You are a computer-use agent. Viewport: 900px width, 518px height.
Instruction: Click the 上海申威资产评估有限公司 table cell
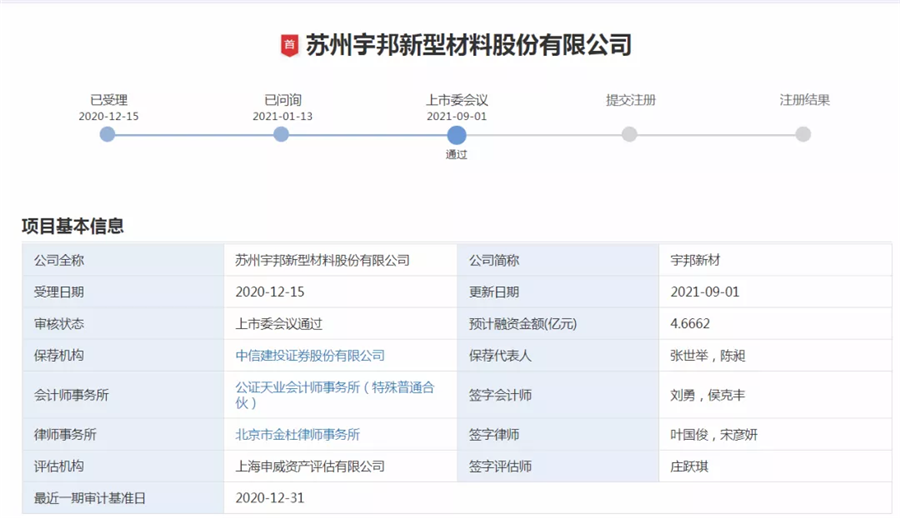tap(310, 467)
